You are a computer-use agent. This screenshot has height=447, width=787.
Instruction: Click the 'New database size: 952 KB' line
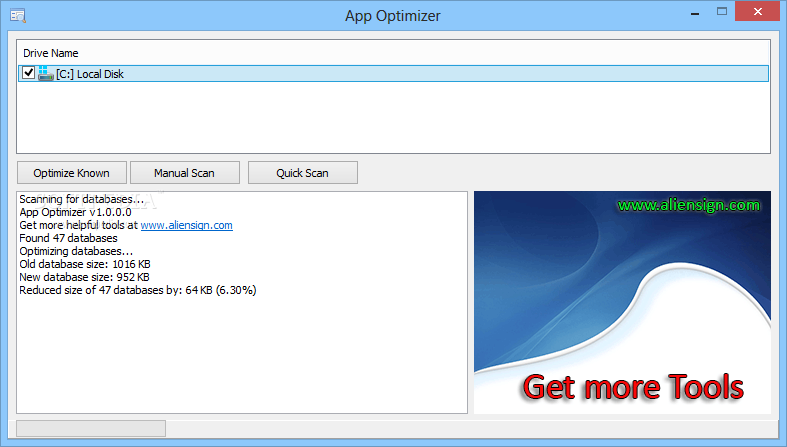(x=84, y=277)
